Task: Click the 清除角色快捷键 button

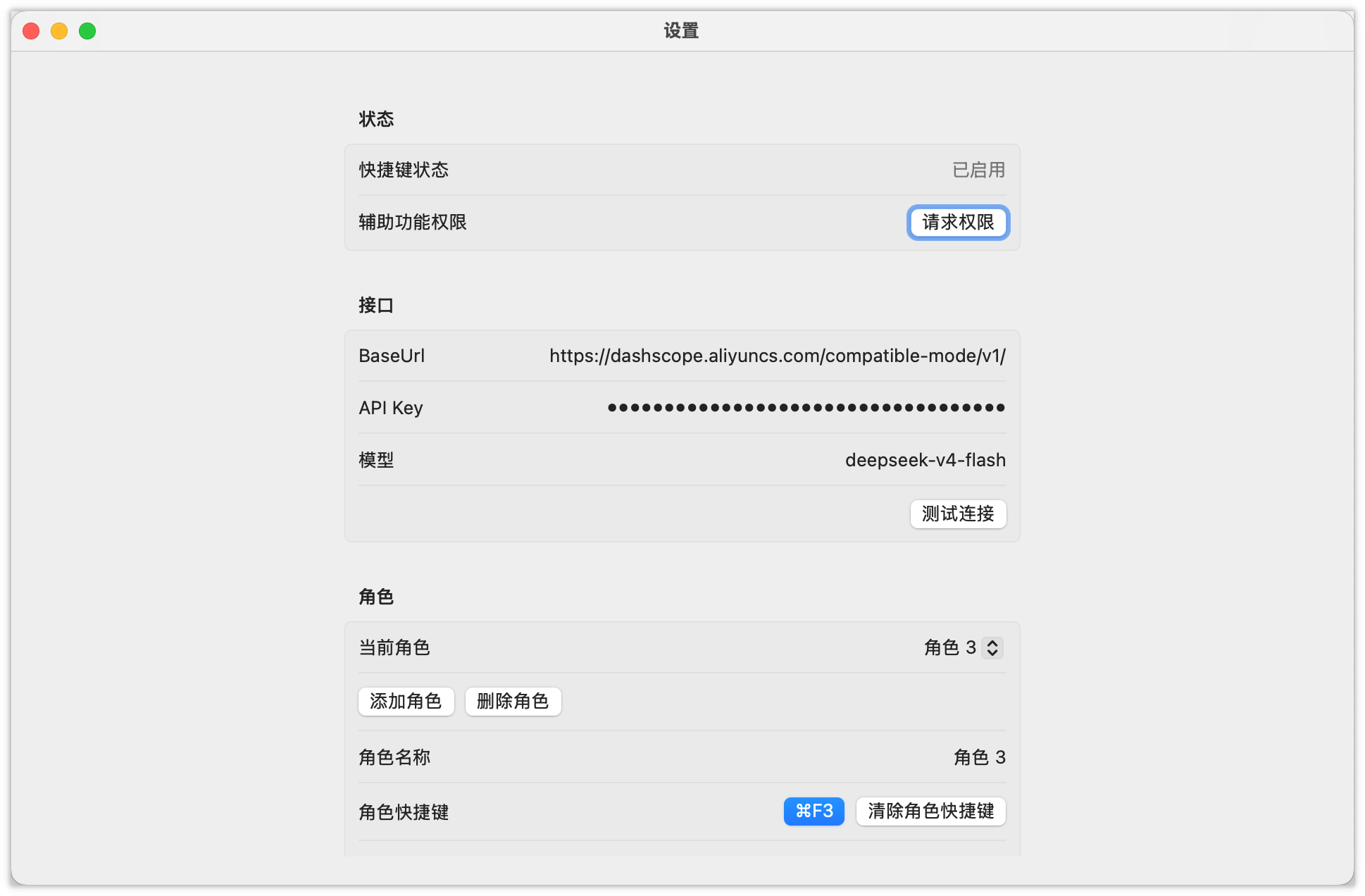Action: tap(930, 811)
